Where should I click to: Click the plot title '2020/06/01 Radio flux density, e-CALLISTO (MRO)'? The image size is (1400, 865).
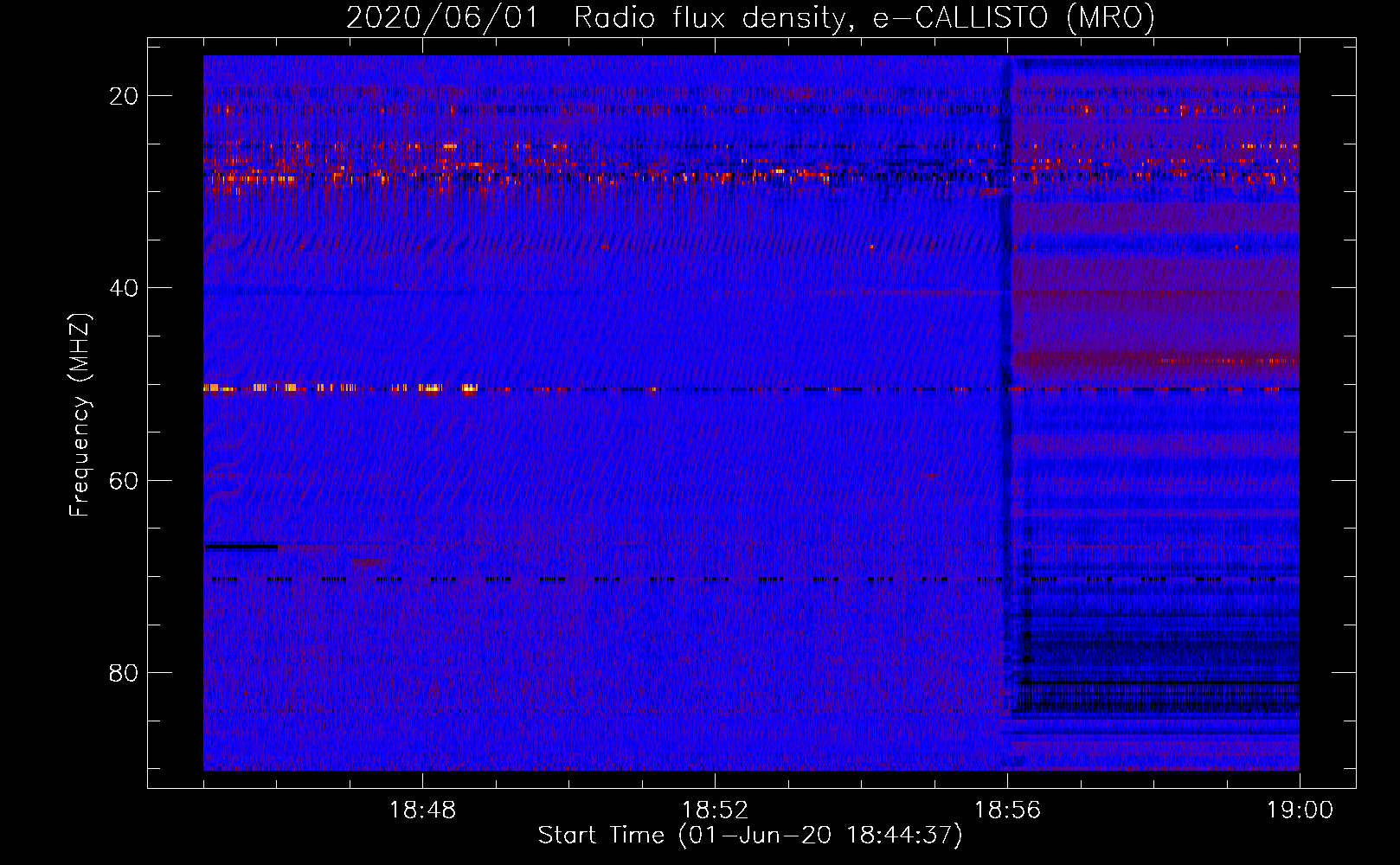point(750,17)
